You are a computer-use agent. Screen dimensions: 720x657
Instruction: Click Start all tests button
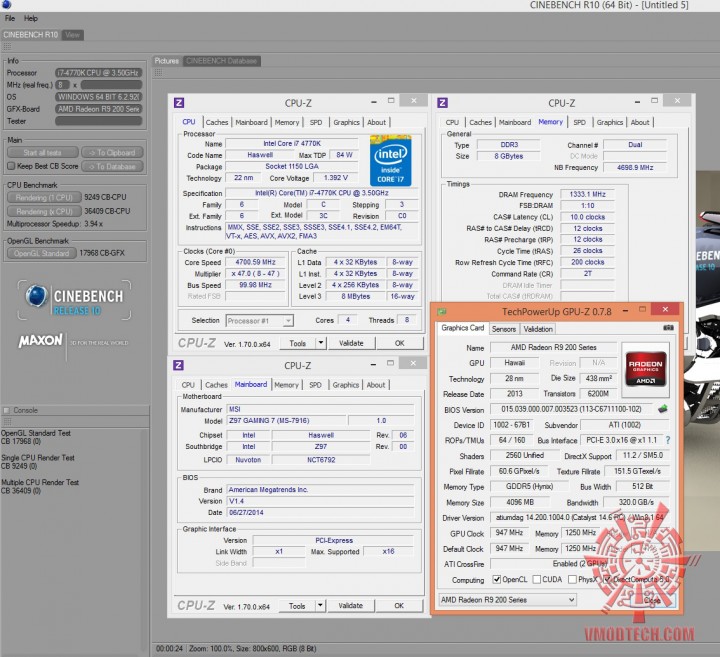(x=43, y=152)
